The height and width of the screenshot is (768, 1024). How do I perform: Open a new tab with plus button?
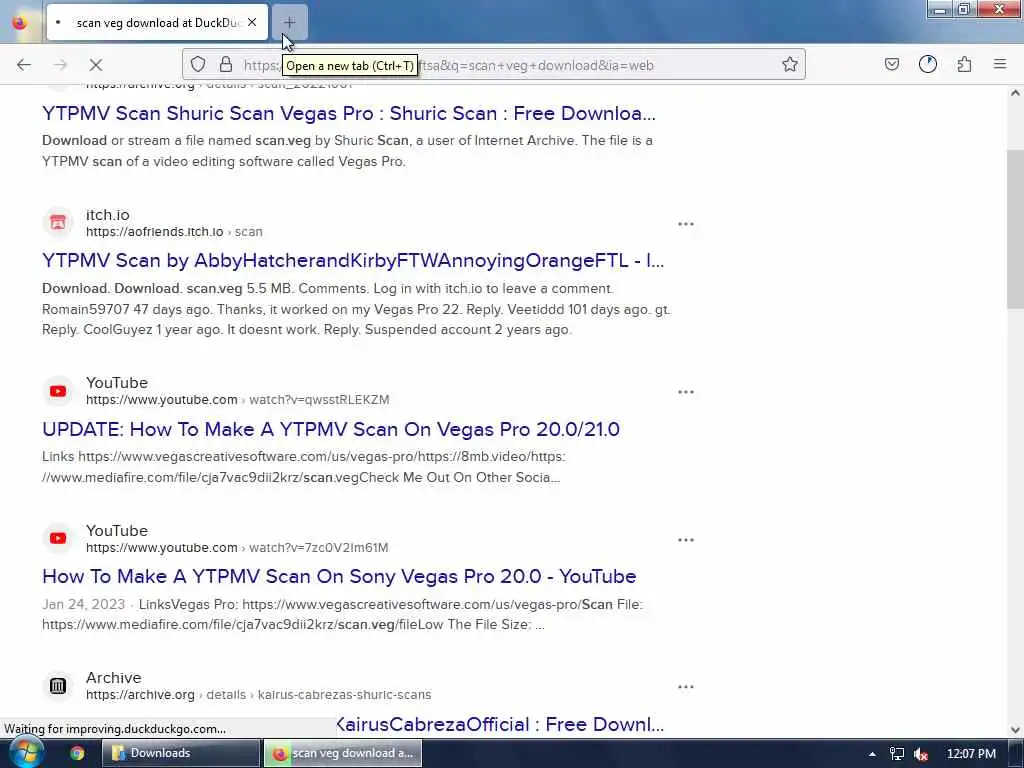coord(289,22)
